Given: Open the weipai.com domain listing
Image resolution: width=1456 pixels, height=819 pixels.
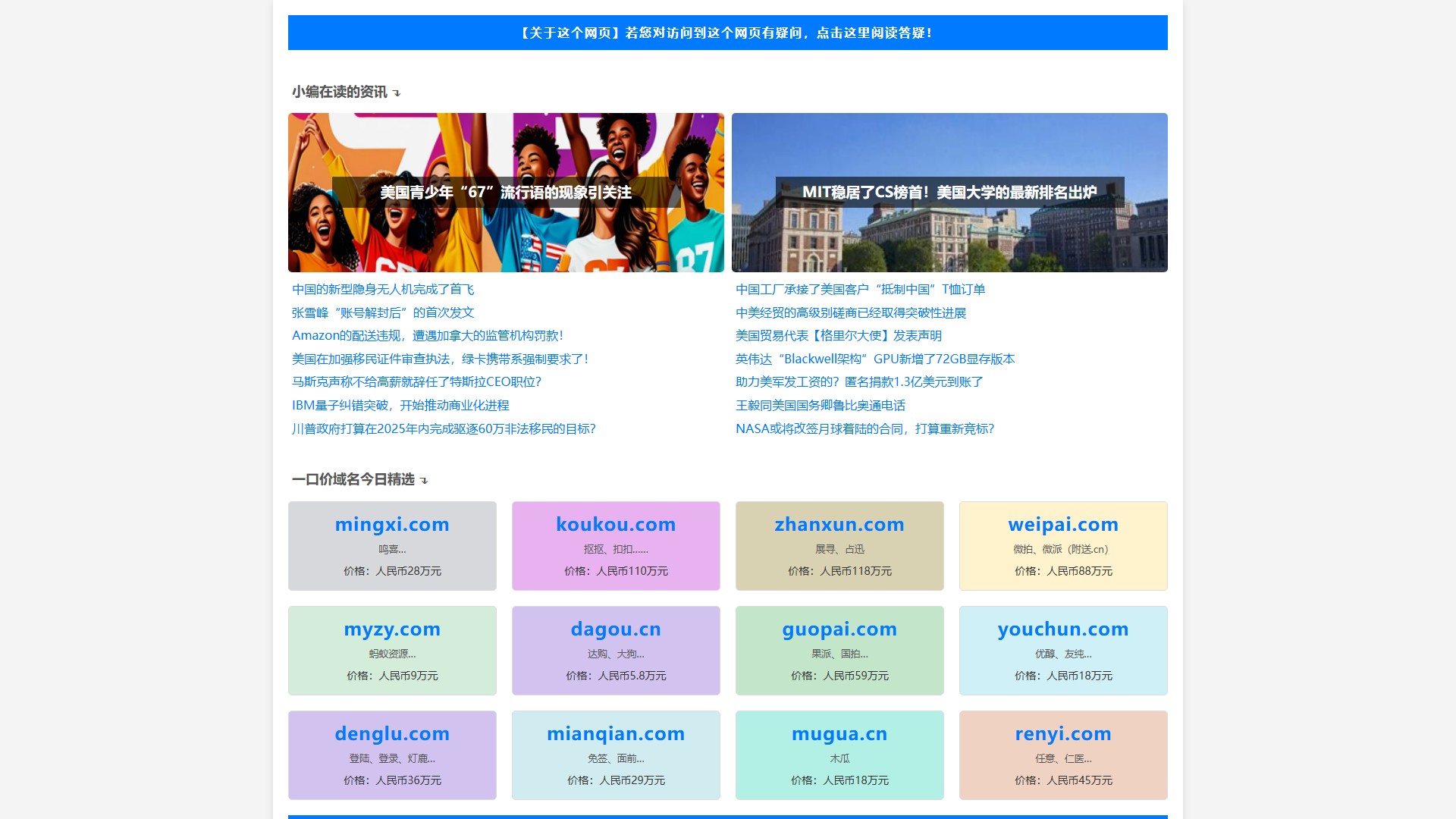Looking at the screenshot, I should [x=1062, y=545].
